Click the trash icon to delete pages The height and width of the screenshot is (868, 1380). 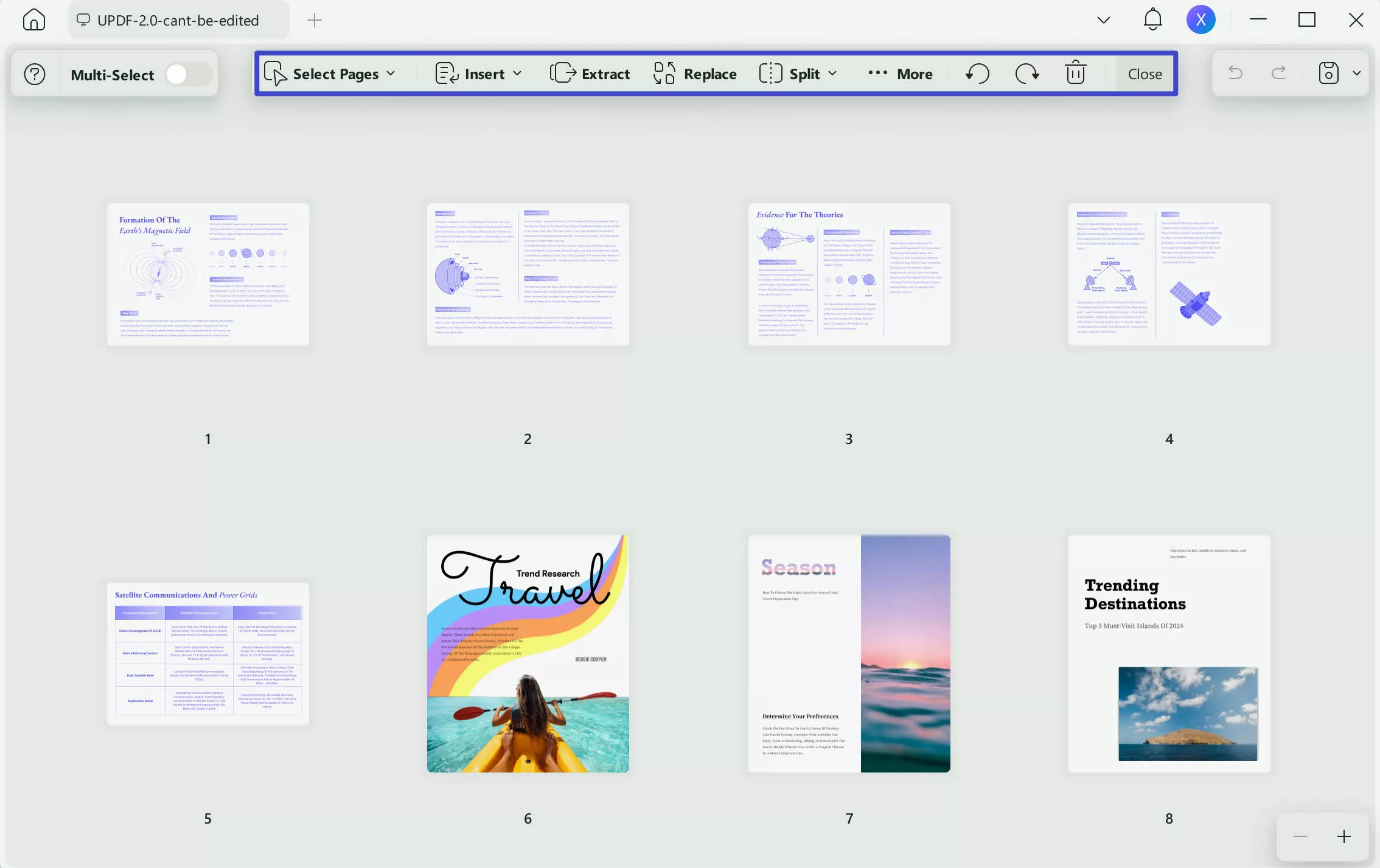(1075, 73)
